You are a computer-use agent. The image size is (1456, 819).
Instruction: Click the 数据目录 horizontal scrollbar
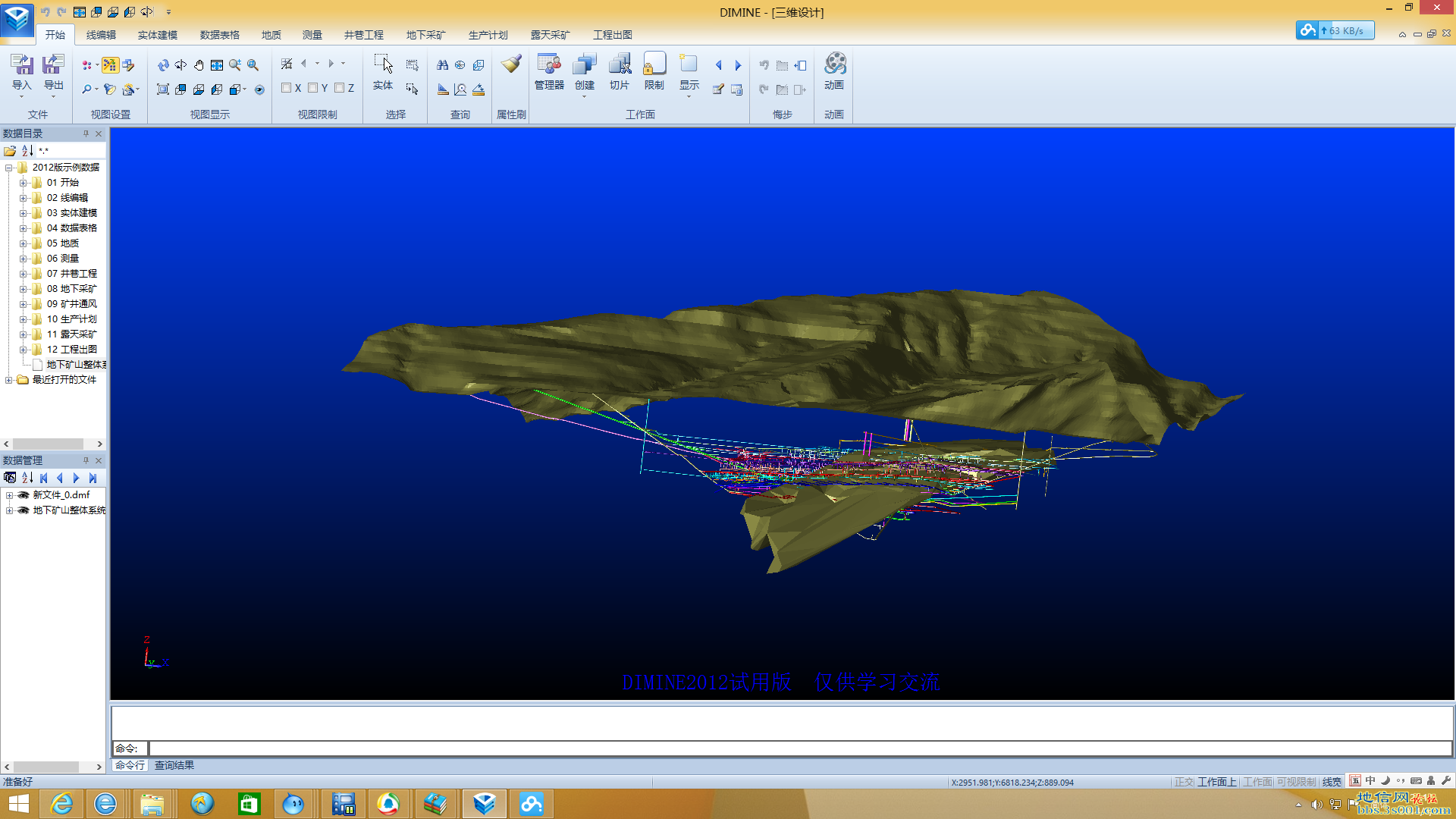point(53,444)
